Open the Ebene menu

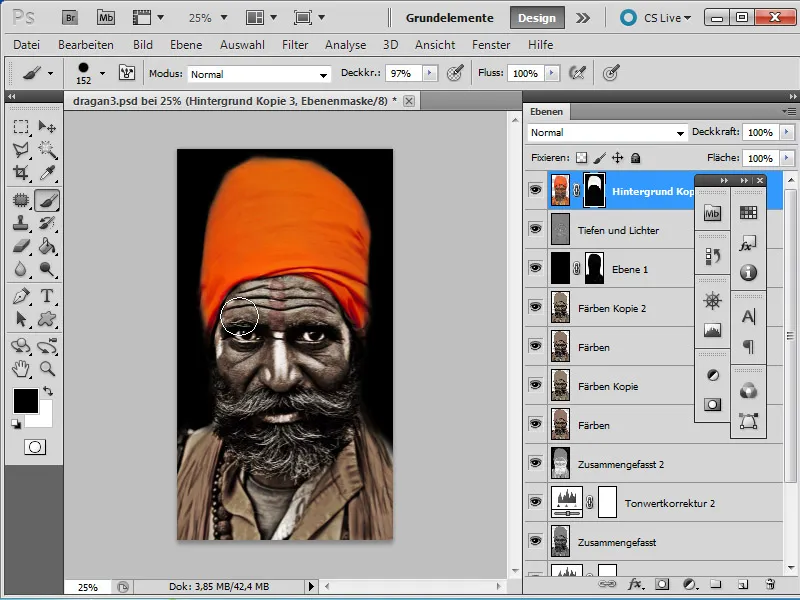click(186, 45)
